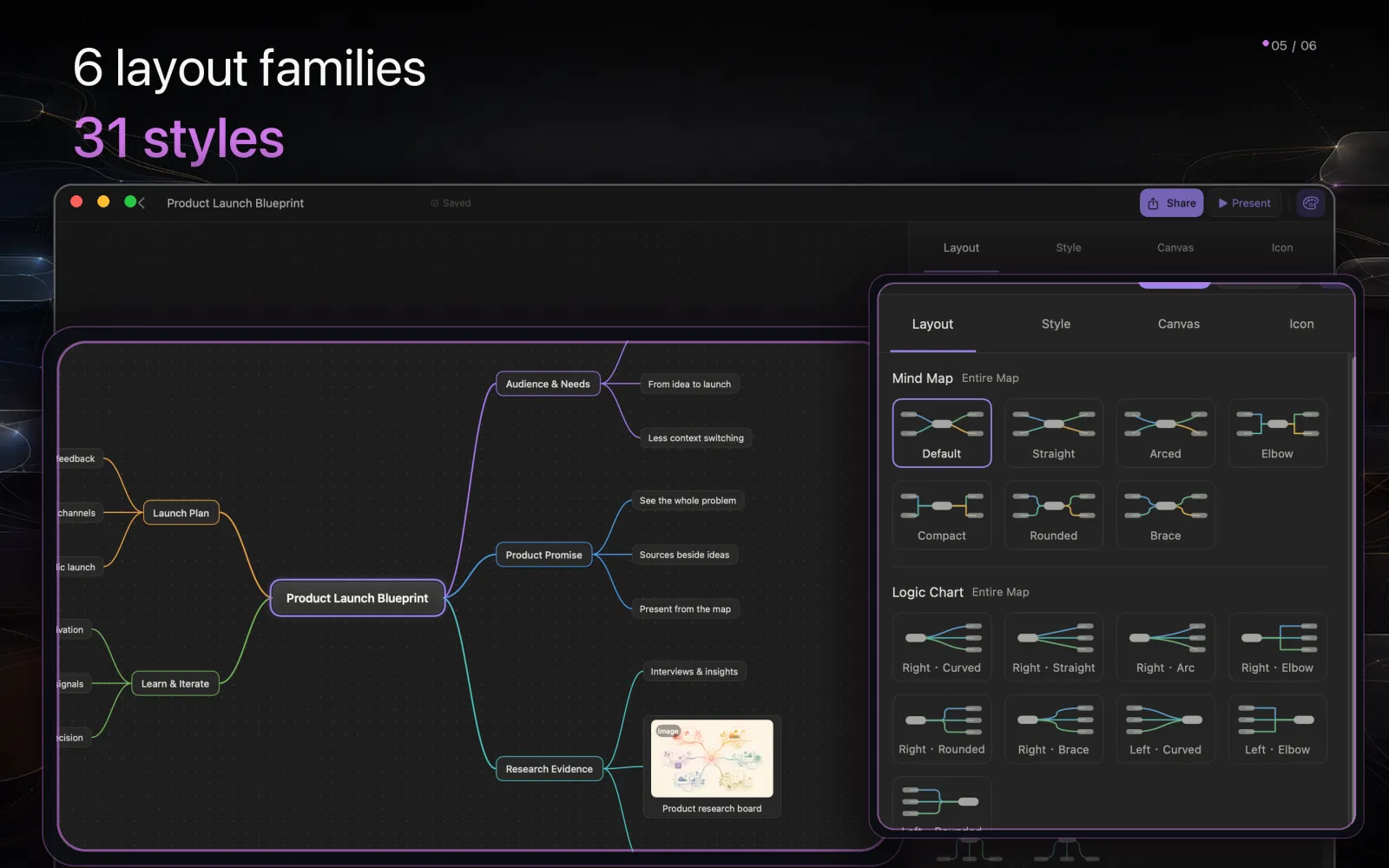Select the Launch Plan node

(181, 513)
